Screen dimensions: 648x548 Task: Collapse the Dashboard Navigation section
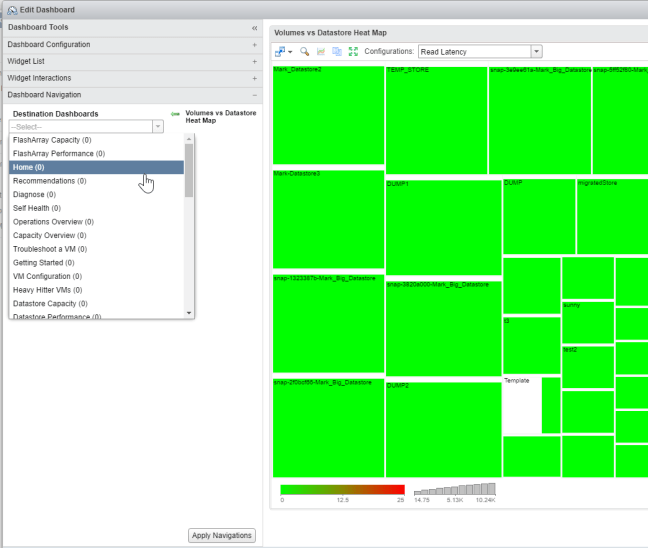pyautogui.click(x=254, y=95)
